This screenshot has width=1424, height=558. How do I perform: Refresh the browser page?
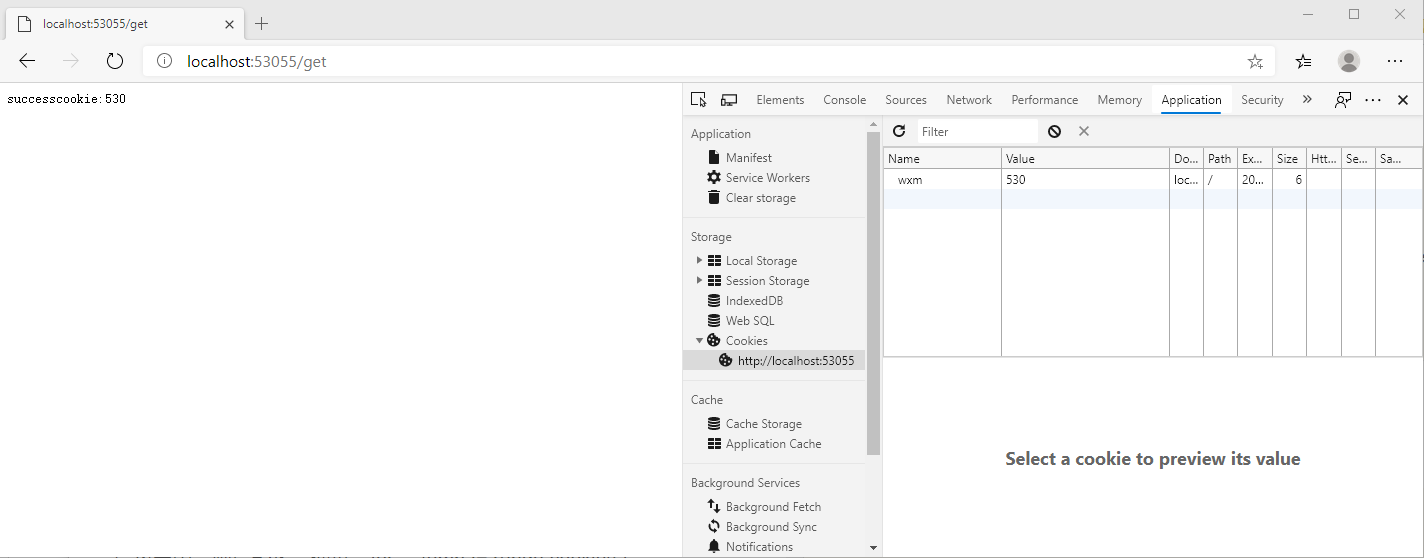coord(115,61)
